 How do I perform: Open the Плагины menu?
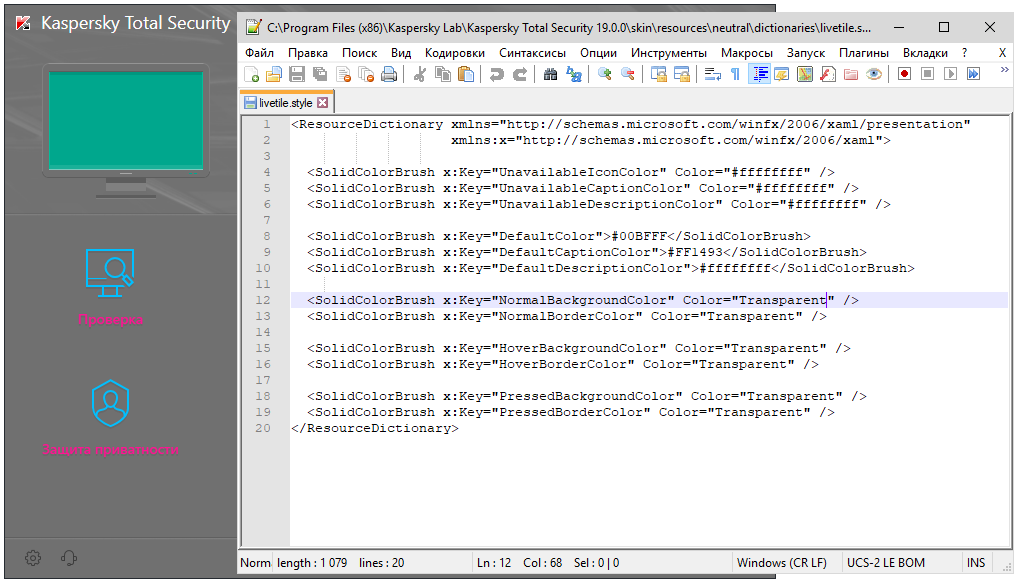864,53
